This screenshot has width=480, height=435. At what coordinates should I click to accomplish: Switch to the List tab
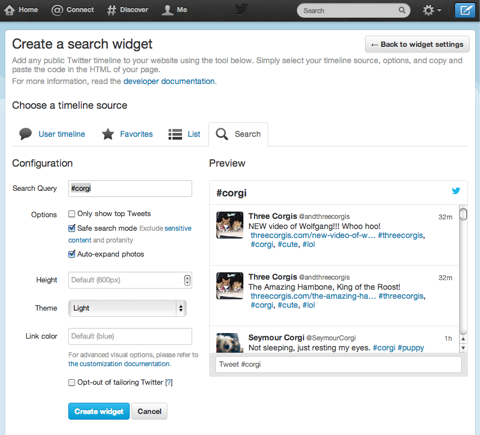184,134
